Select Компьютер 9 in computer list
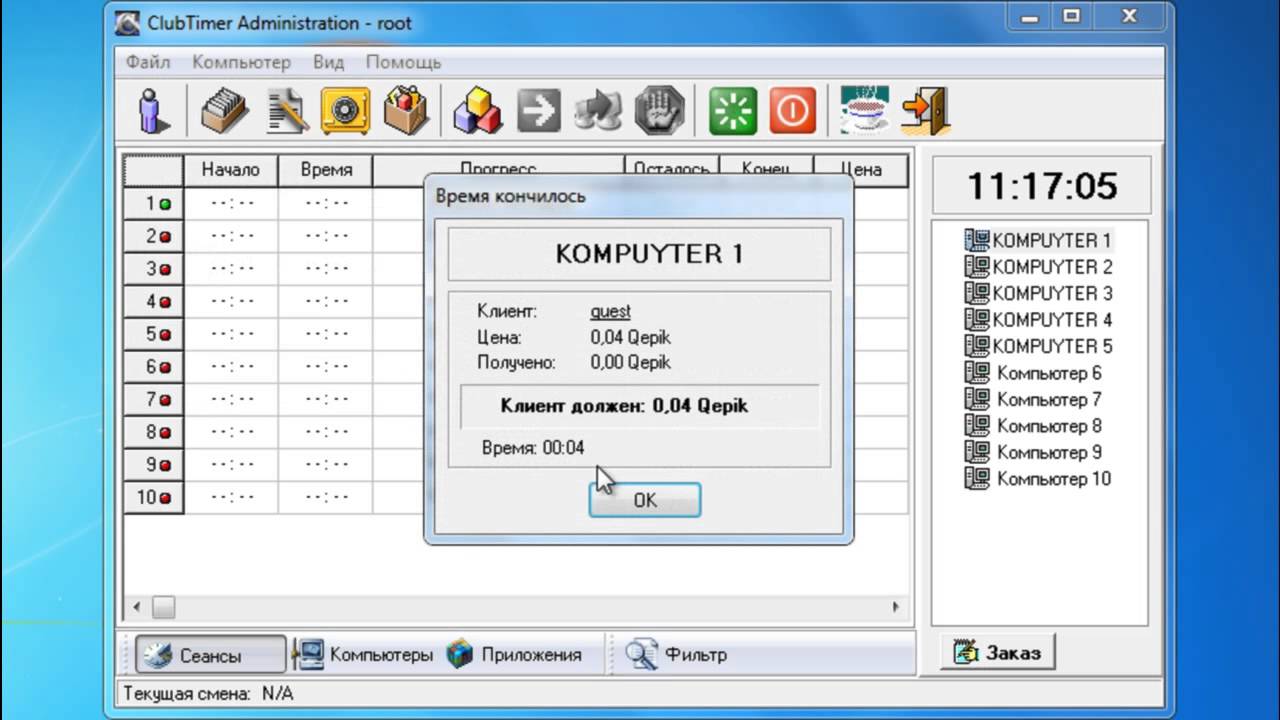1280x720 pixels. (1033, 452)
